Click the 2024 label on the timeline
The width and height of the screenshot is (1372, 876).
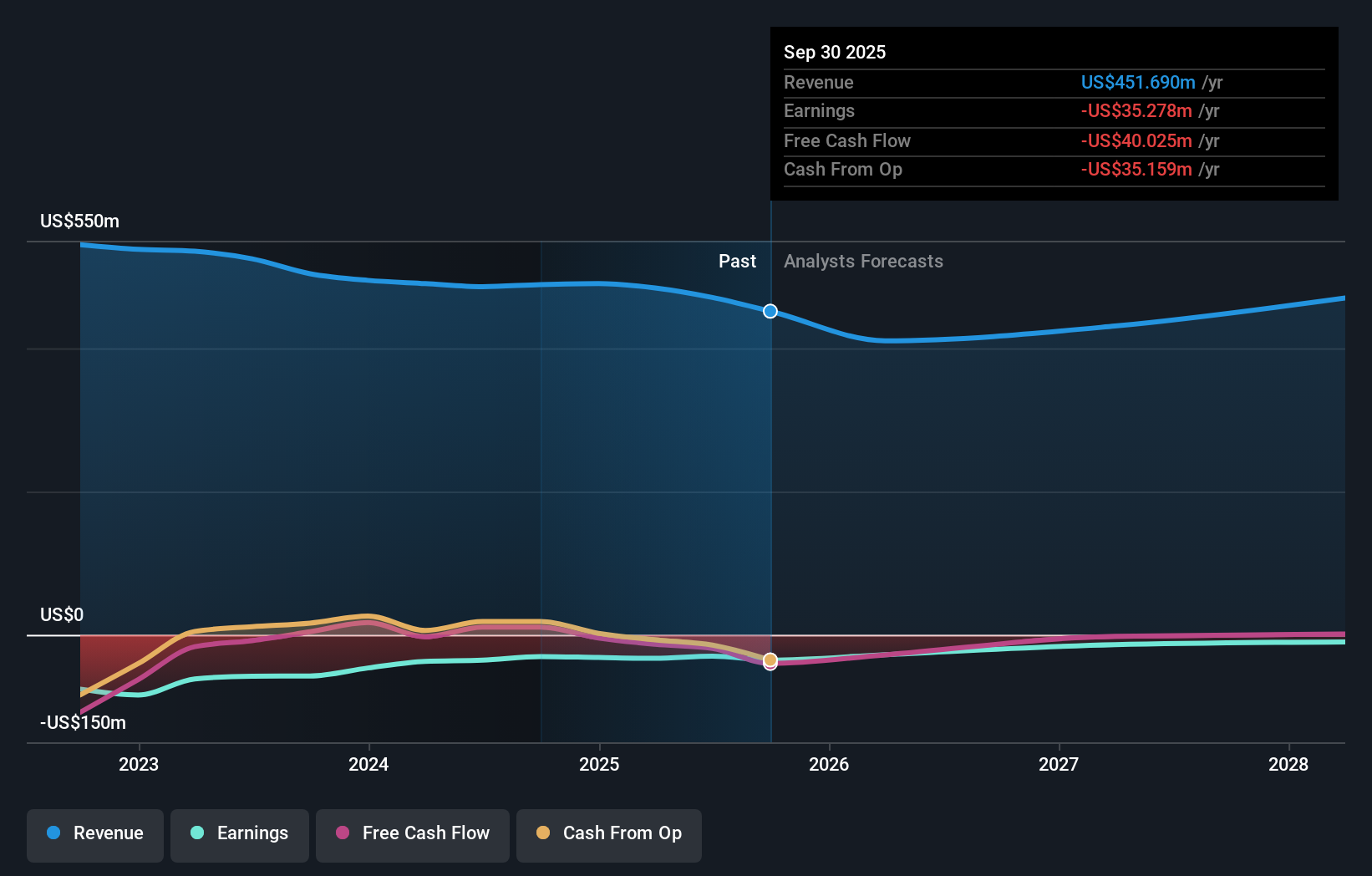[368, 764]
